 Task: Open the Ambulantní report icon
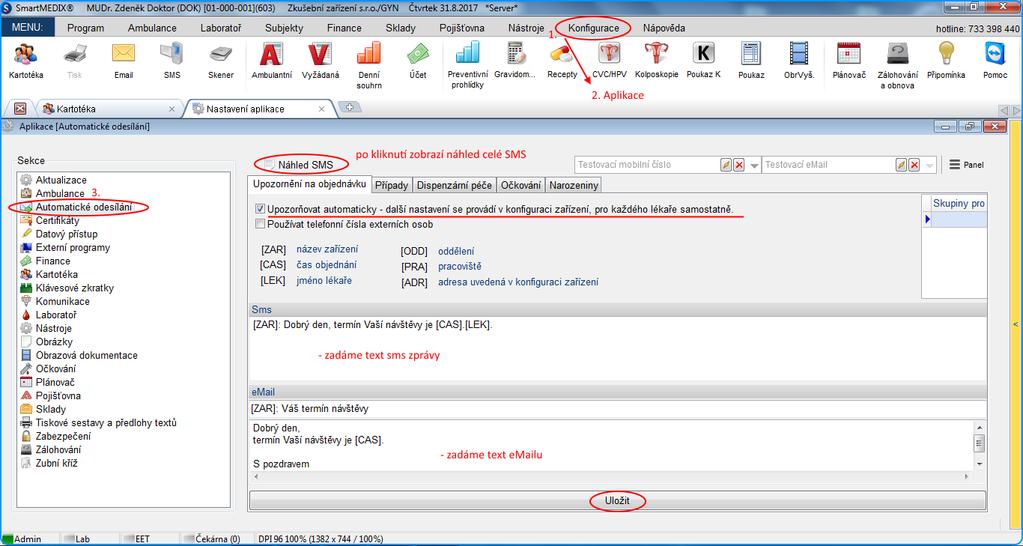pyautogui.click(x=271, y=61)
